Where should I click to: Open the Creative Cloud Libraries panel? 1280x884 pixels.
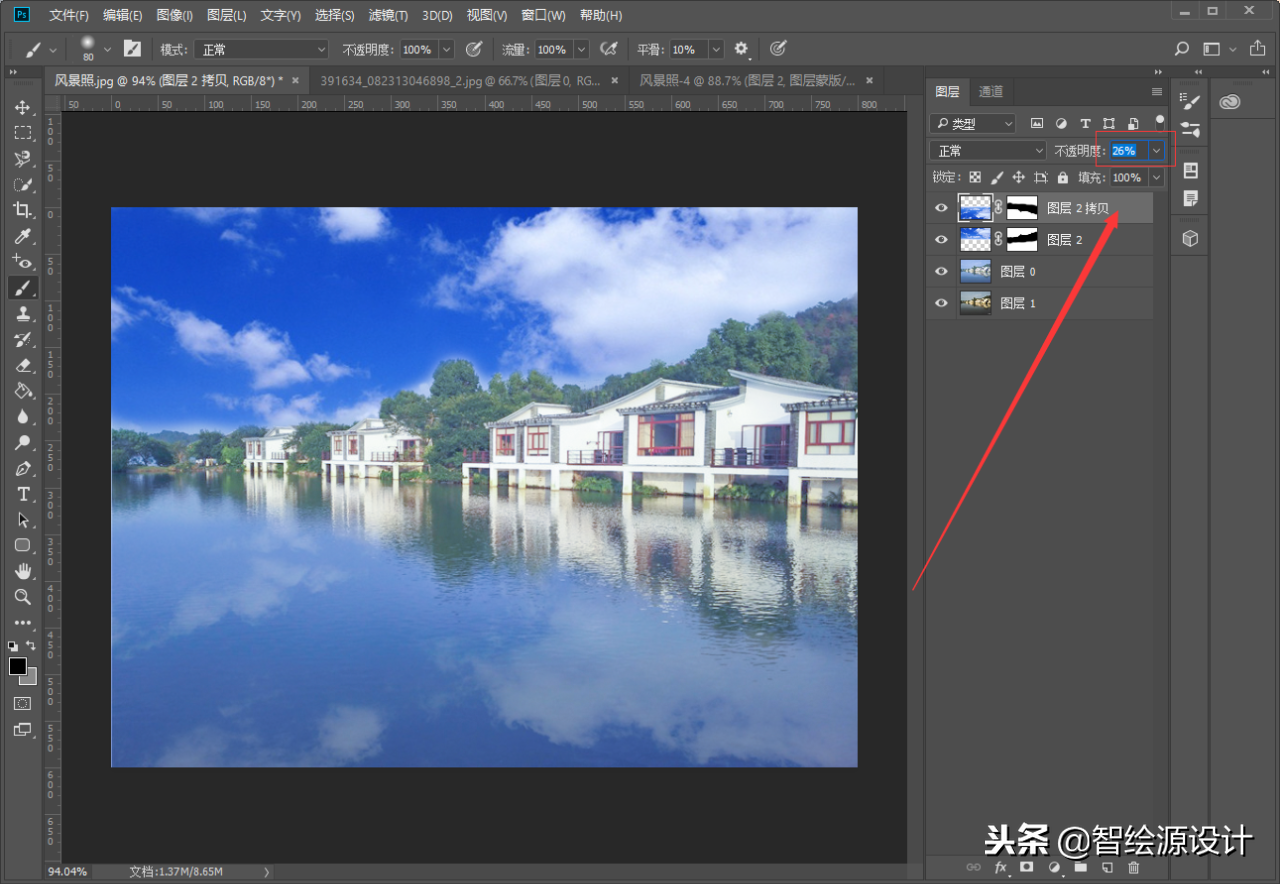coord(1229,101)
